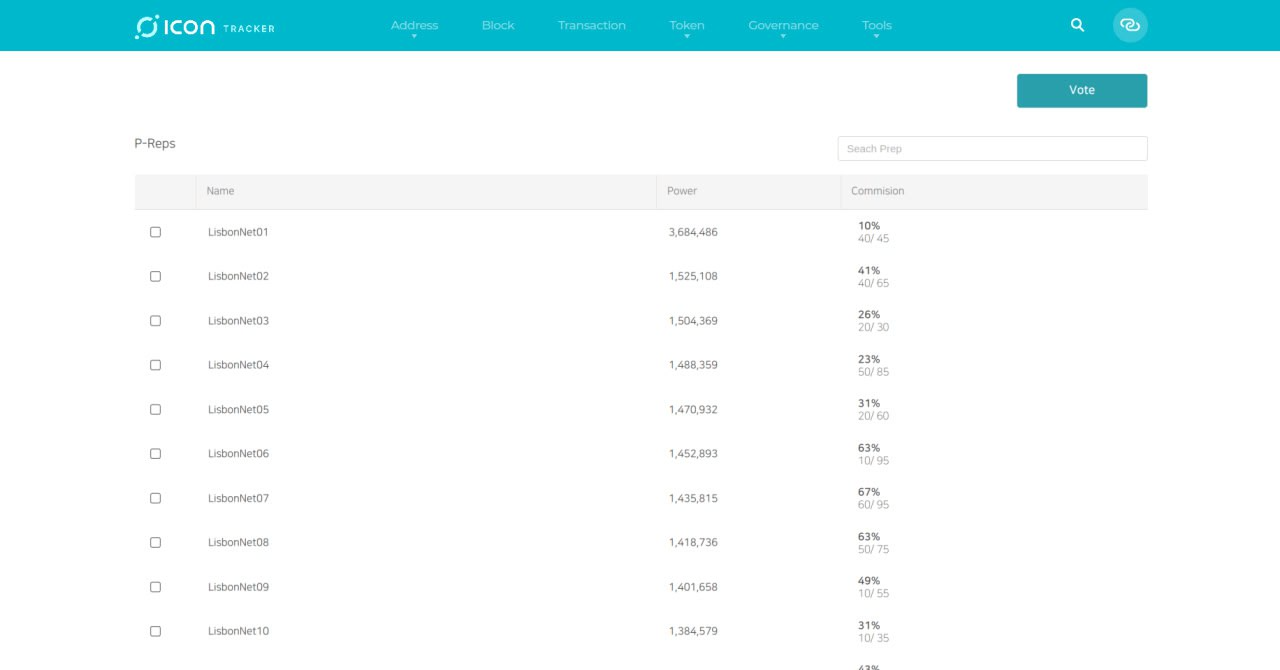1280x670 pixels.
Task: Check the box for LisbonNet07
Action: pyautogui.click(x=155, y=498)
